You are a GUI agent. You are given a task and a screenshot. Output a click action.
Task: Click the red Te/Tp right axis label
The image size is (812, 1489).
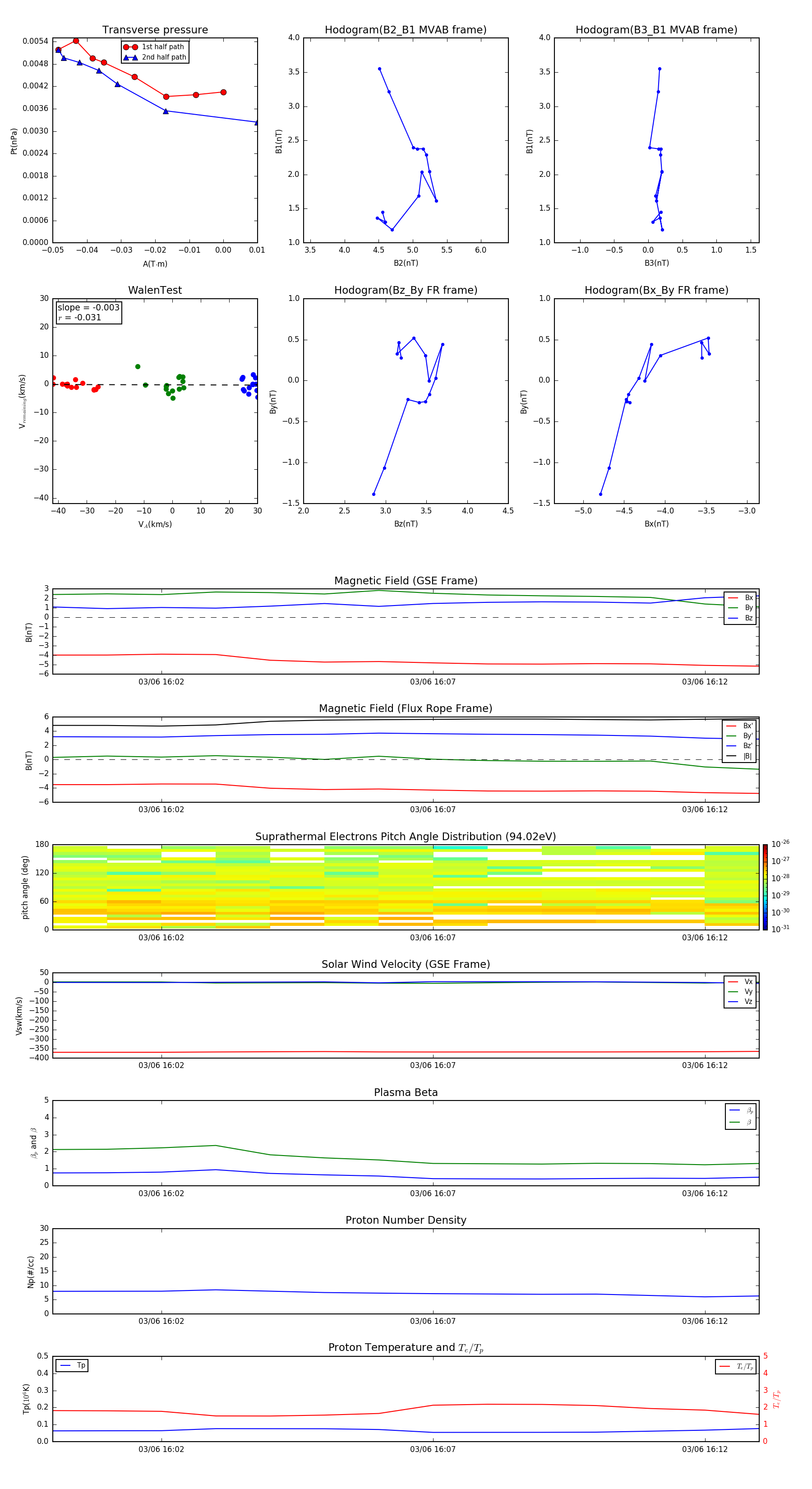(x=777, y=1399)
